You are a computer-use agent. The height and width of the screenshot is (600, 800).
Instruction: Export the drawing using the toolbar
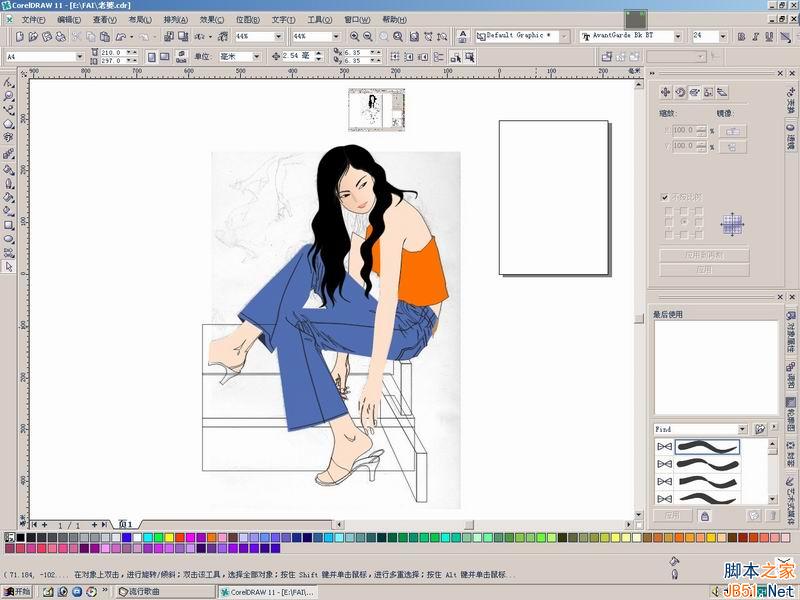183,36
